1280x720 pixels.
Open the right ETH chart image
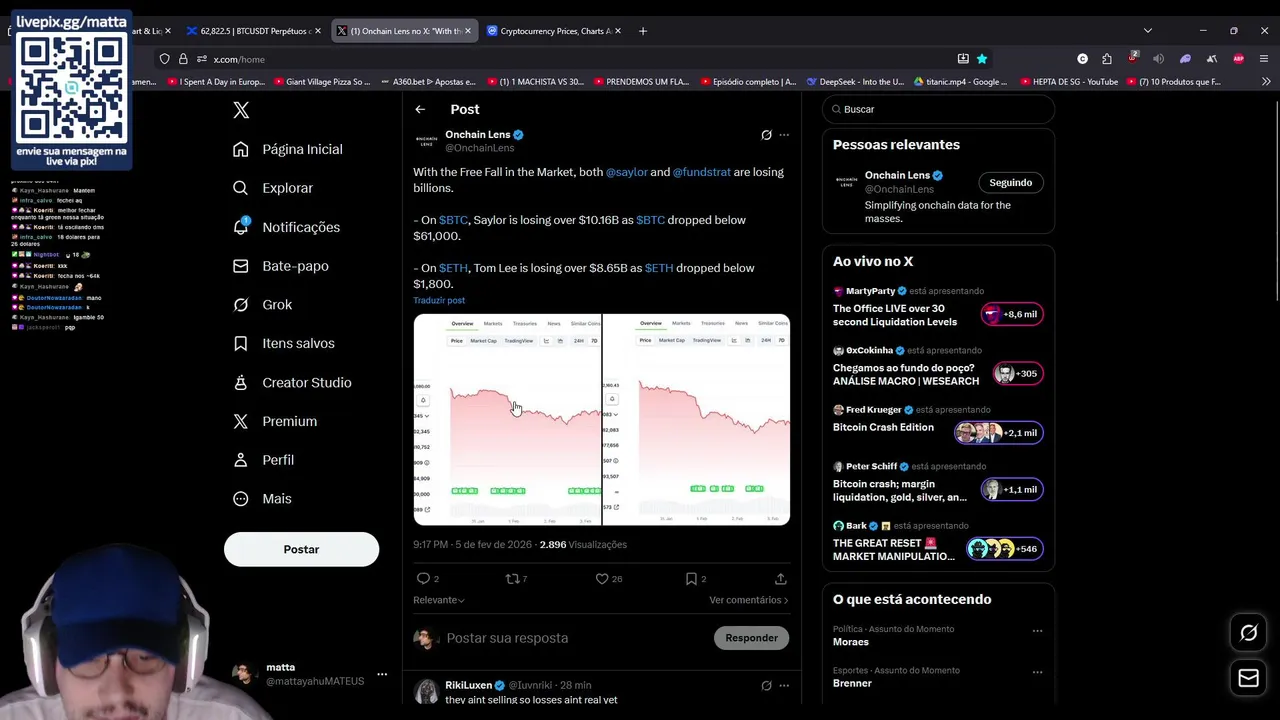point(696,419)
